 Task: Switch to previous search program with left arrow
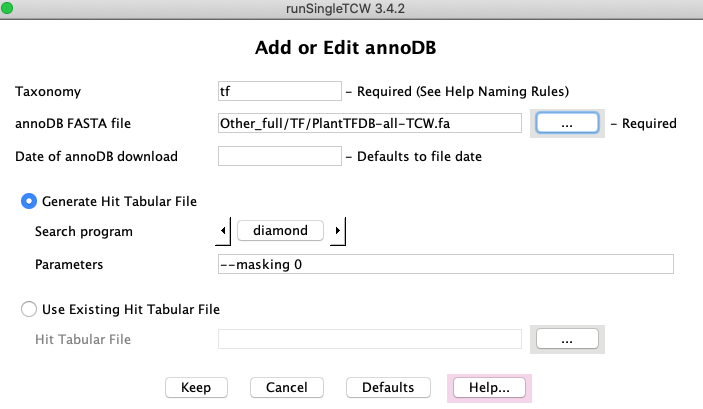click(x=224, y=231)
